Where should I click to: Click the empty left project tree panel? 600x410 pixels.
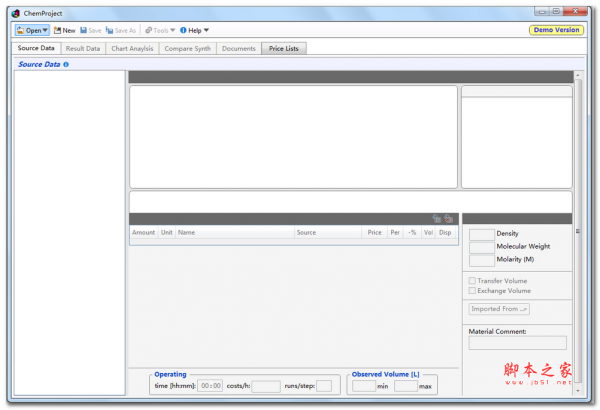70,232
